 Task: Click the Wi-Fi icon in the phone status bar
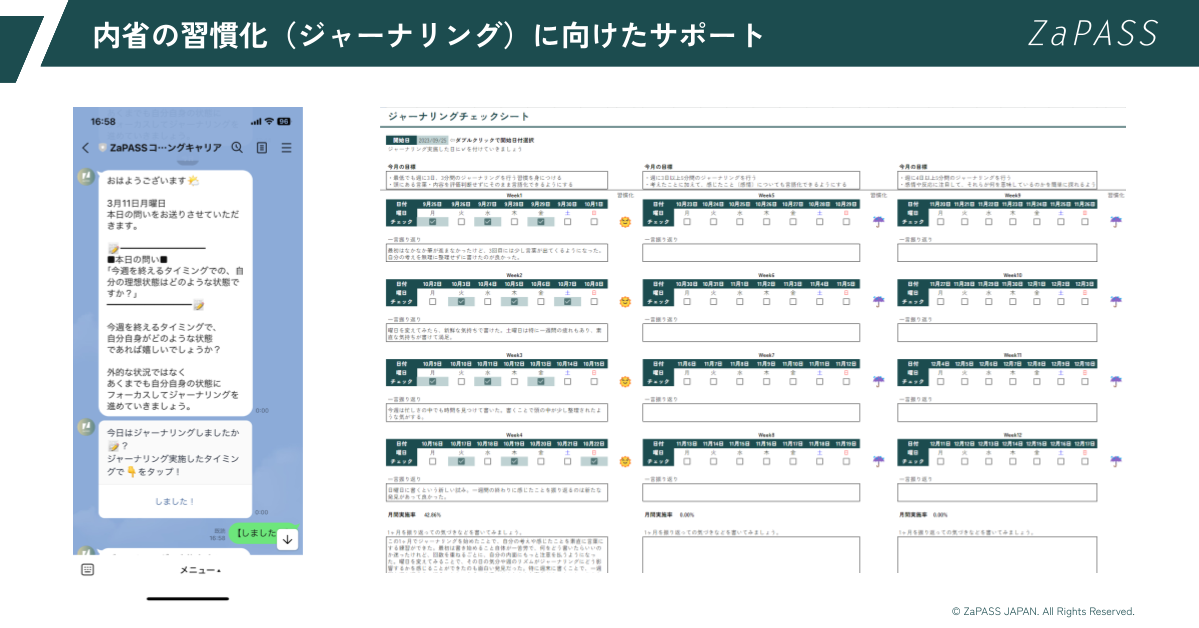(x=269, y=122)
